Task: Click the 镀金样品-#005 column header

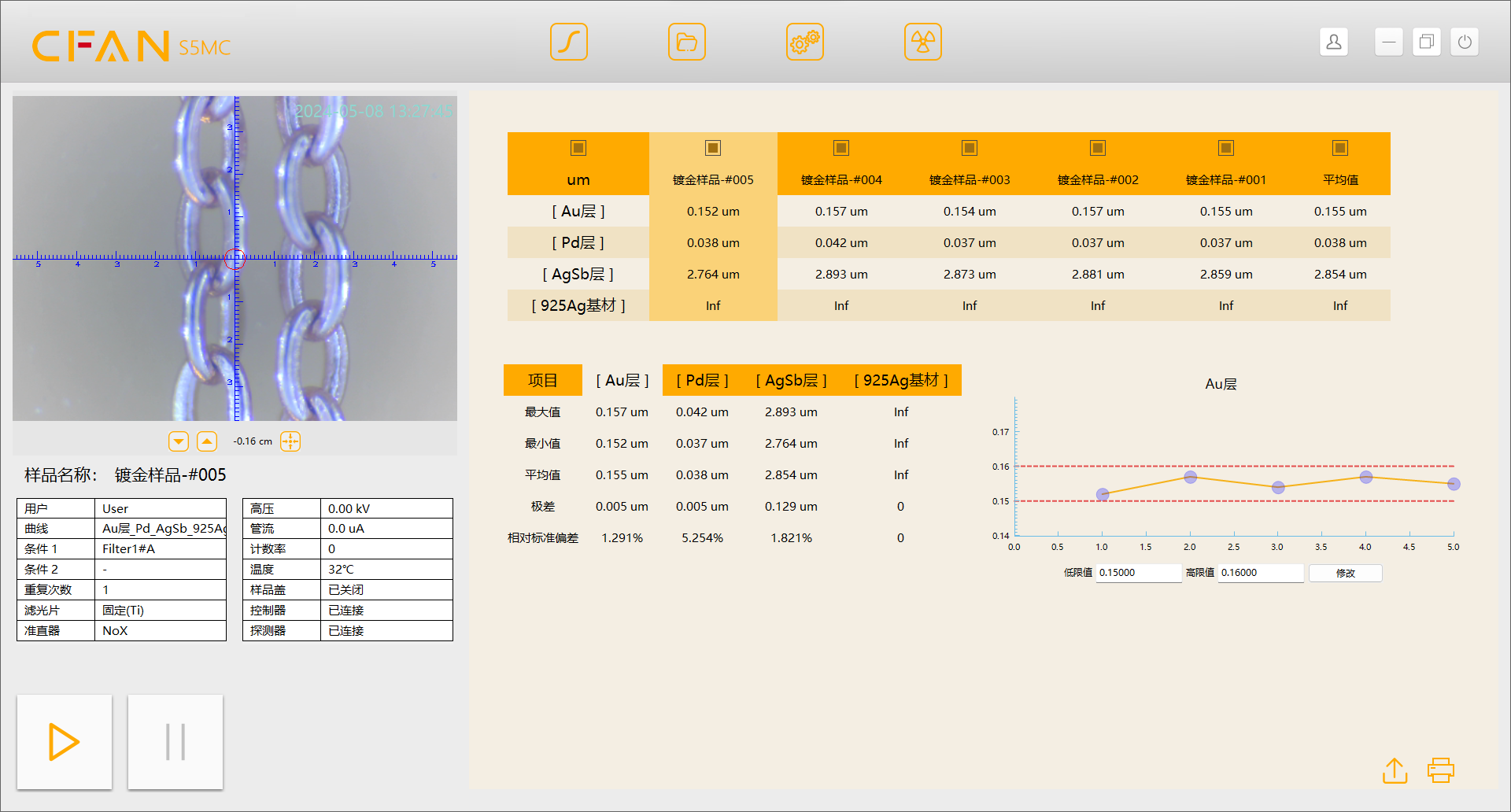Action: point(713,180)
